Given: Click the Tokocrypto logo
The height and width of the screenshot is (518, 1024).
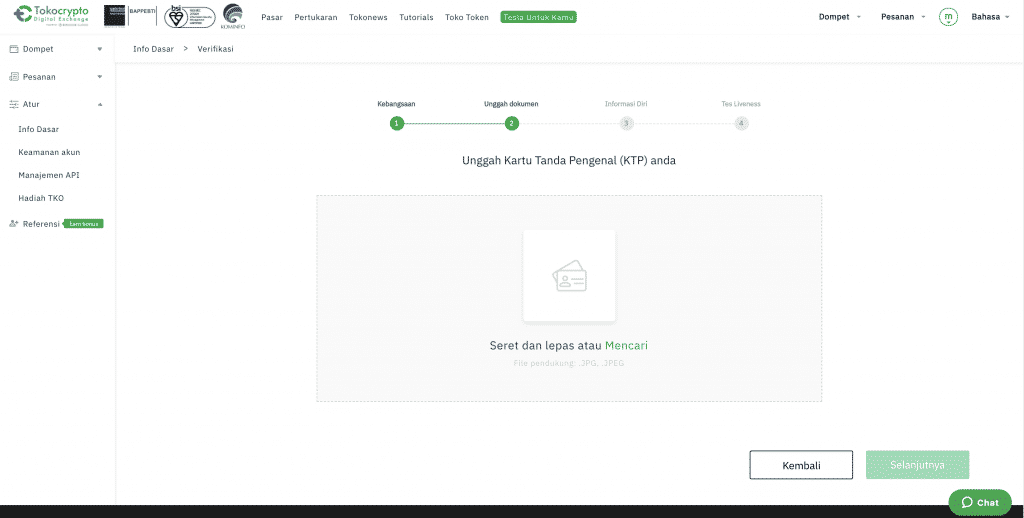Looking at the screenshot, I should (52, 16).
